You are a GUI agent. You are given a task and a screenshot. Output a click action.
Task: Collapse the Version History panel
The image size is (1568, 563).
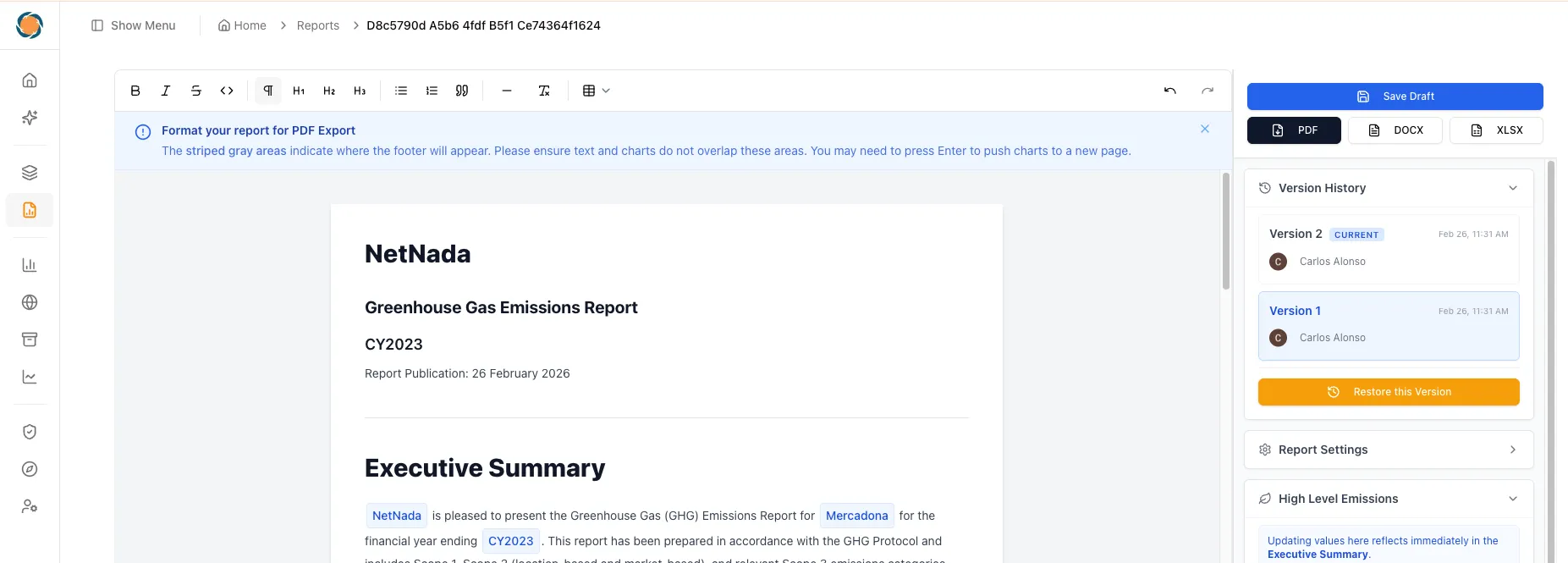tap(1389, 188)
